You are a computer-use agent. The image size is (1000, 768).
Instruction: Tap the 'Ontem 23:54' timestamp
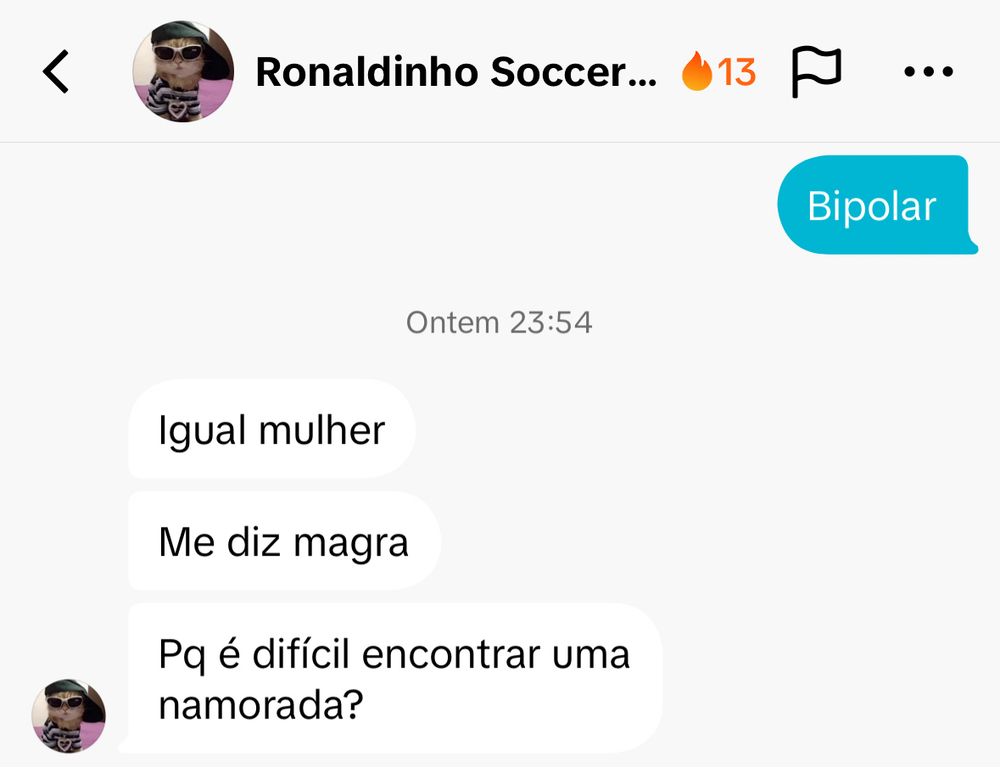click(x=499, y=323)
